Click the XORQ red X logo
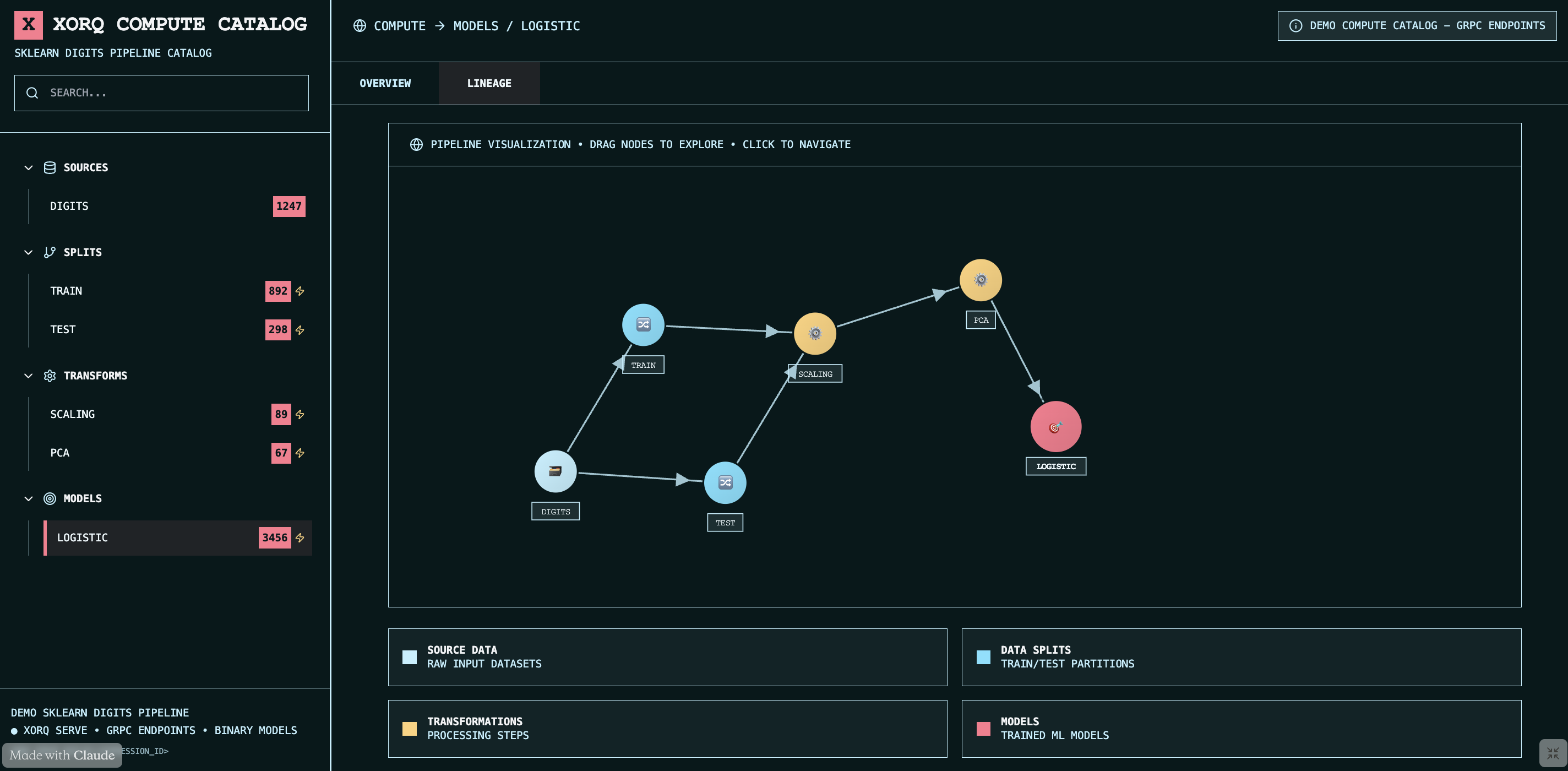The image size is (1568, 771). (29, 25)
